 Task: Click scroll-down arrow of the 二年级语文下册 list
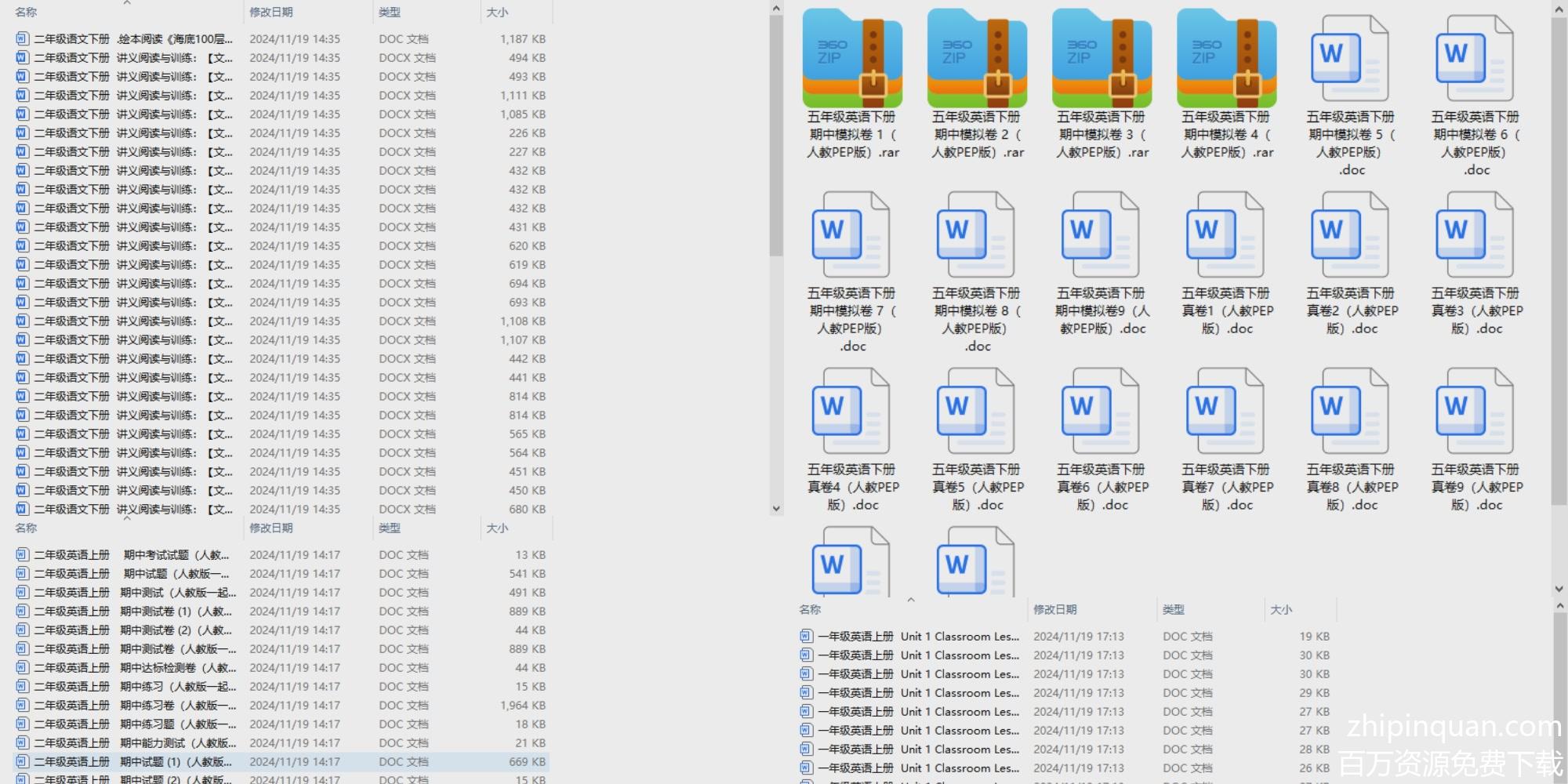[776, 508]
